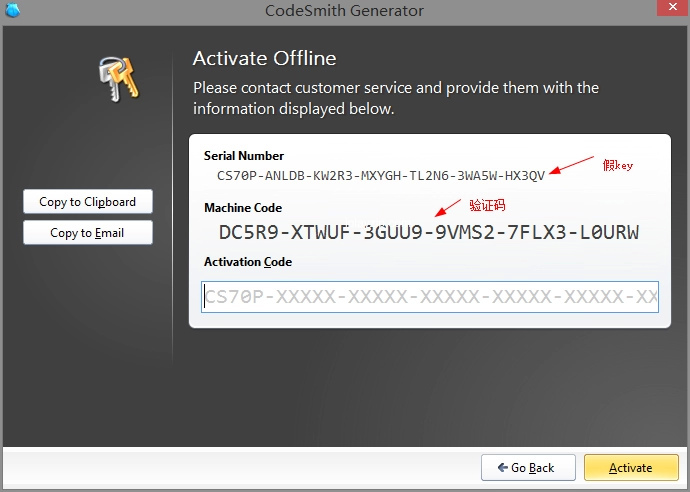Click the Copy to Email button
690x492 pixels.
(x=88, y=232)
